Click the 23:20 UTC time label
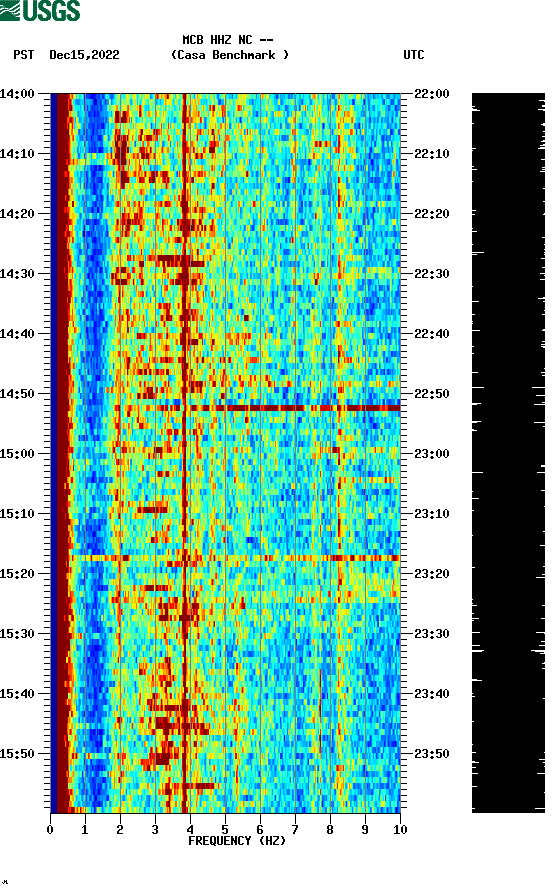The width and height of the screenshot is (552, 893). pyautogui.click(x=432, y=574)
